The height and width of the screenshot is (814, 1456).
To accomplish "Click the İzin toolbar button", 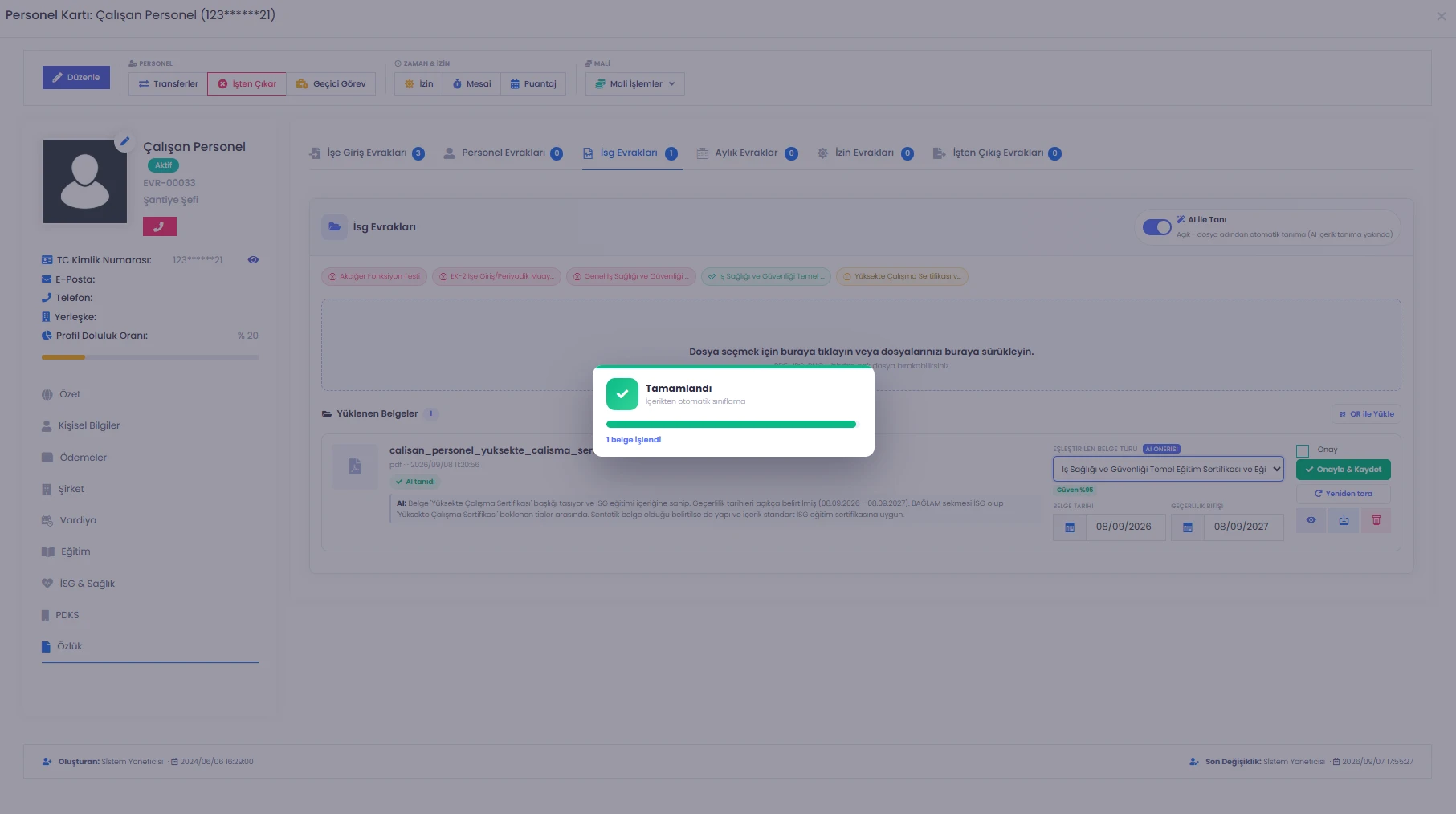I will [x=418, y=83].
